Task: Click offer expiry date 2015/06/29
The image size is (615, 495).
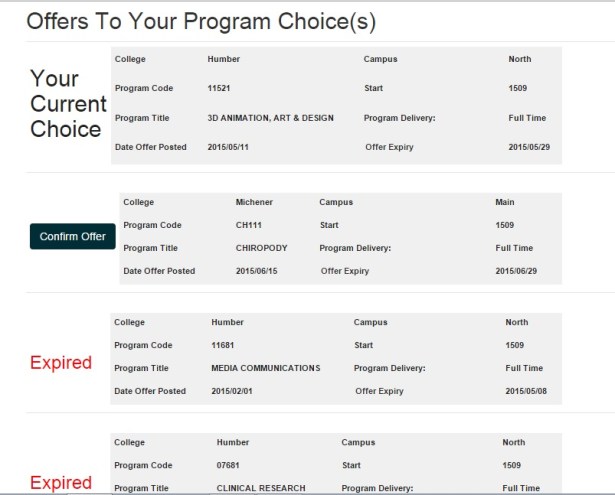Action: pos(515,271)
